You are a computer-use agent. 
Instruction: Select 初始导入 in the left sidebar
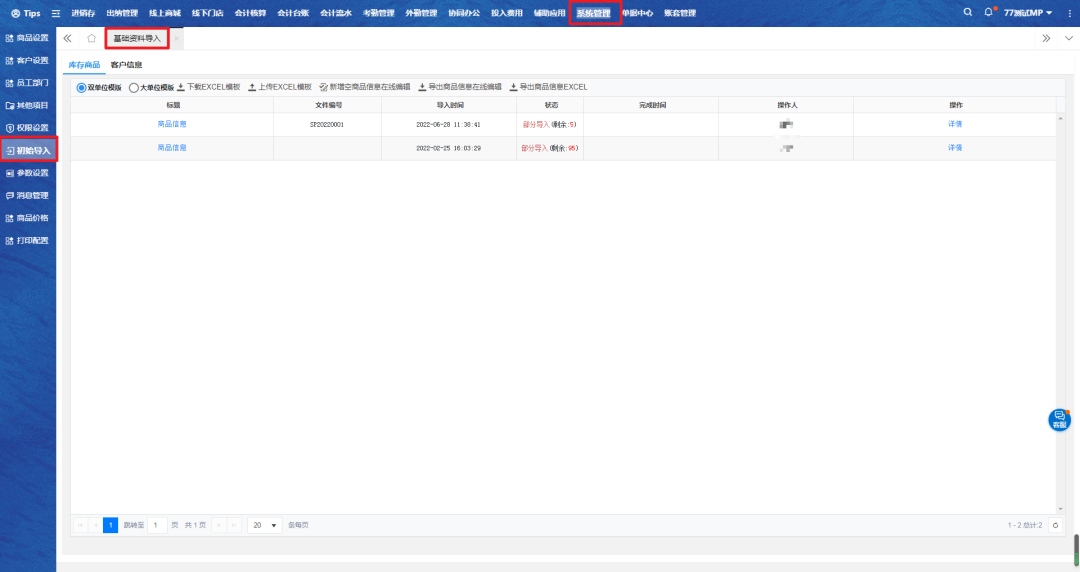pyautogui.click(x=28, y=150)
